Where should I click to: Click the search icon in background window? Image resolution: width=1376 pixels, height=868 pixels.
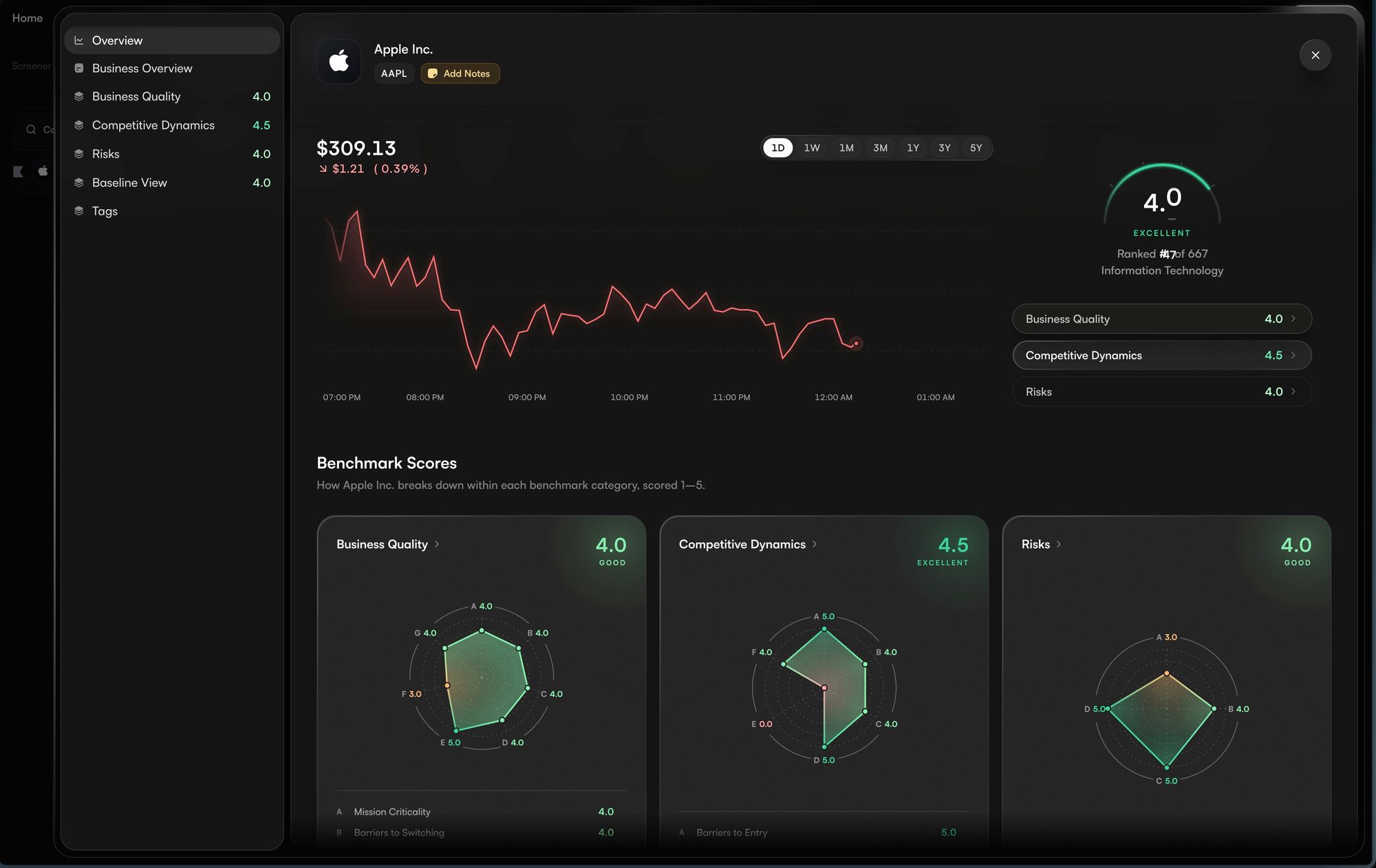click(x=31, y=129)
